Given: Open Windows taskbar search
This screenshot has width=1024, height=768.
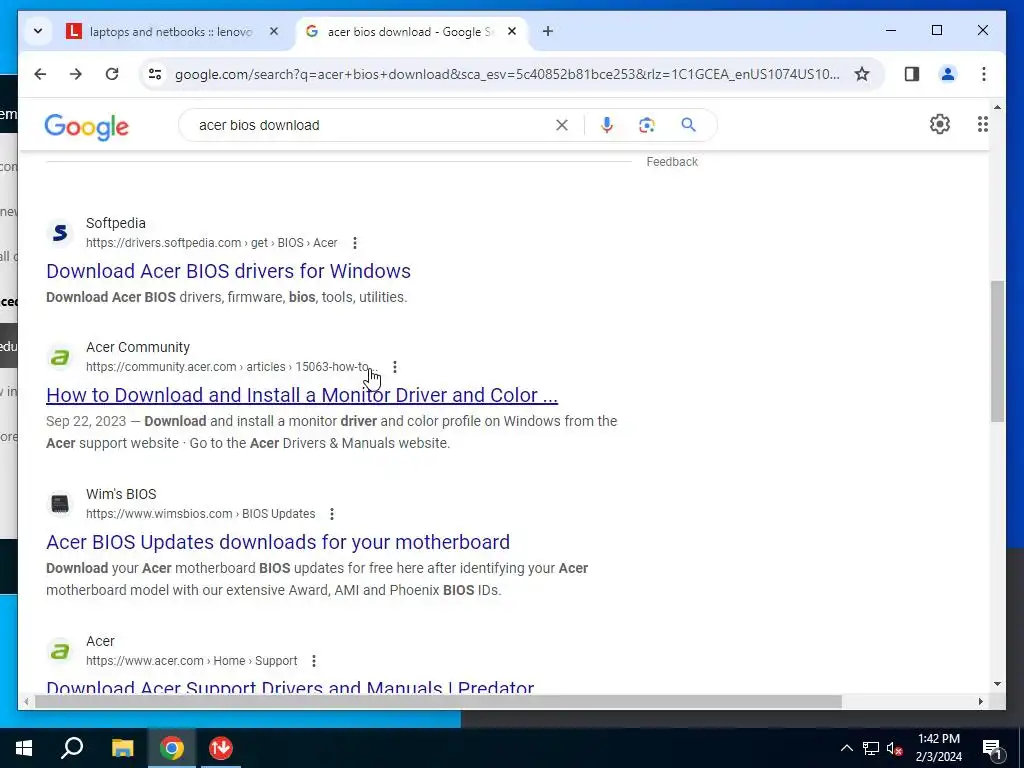Looking at the screenshot, I should point(72,748).
